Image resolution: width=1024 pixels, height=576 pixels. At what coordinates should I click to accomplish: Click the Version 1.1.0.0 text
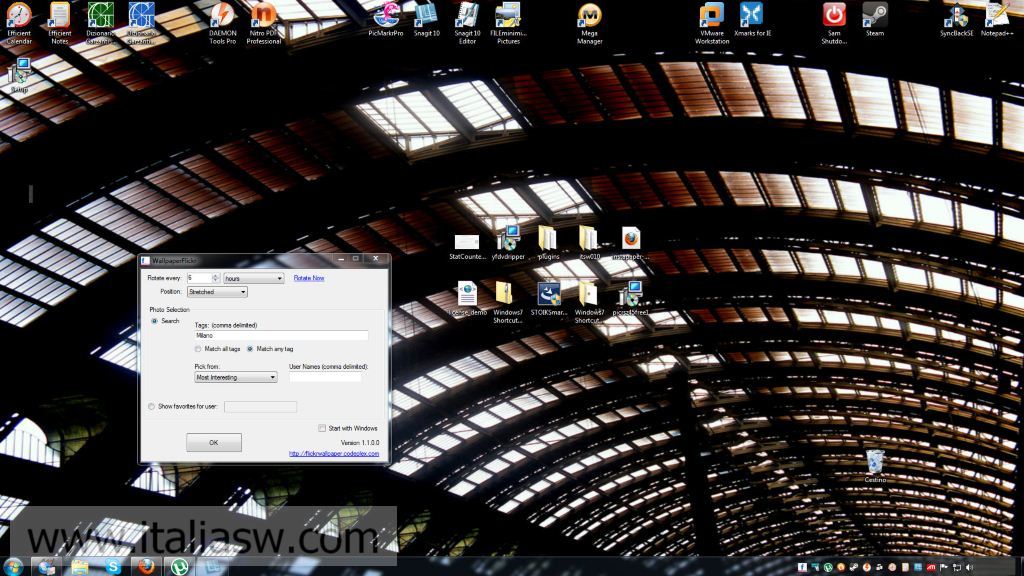coord(360,443)
